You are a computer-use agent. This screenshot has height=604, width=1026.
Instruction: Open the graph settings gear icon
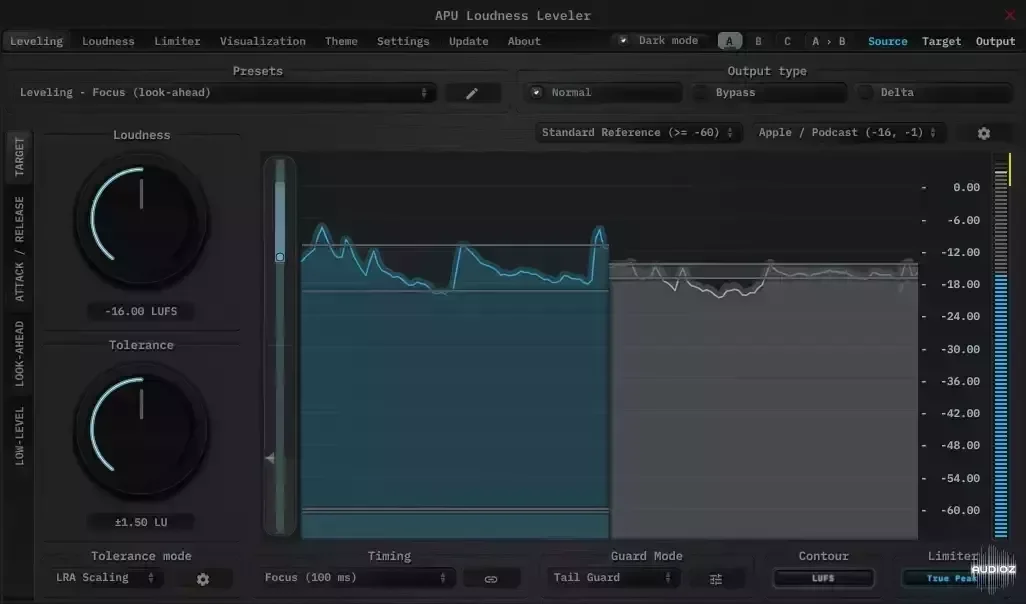click(x=983, y=133)
